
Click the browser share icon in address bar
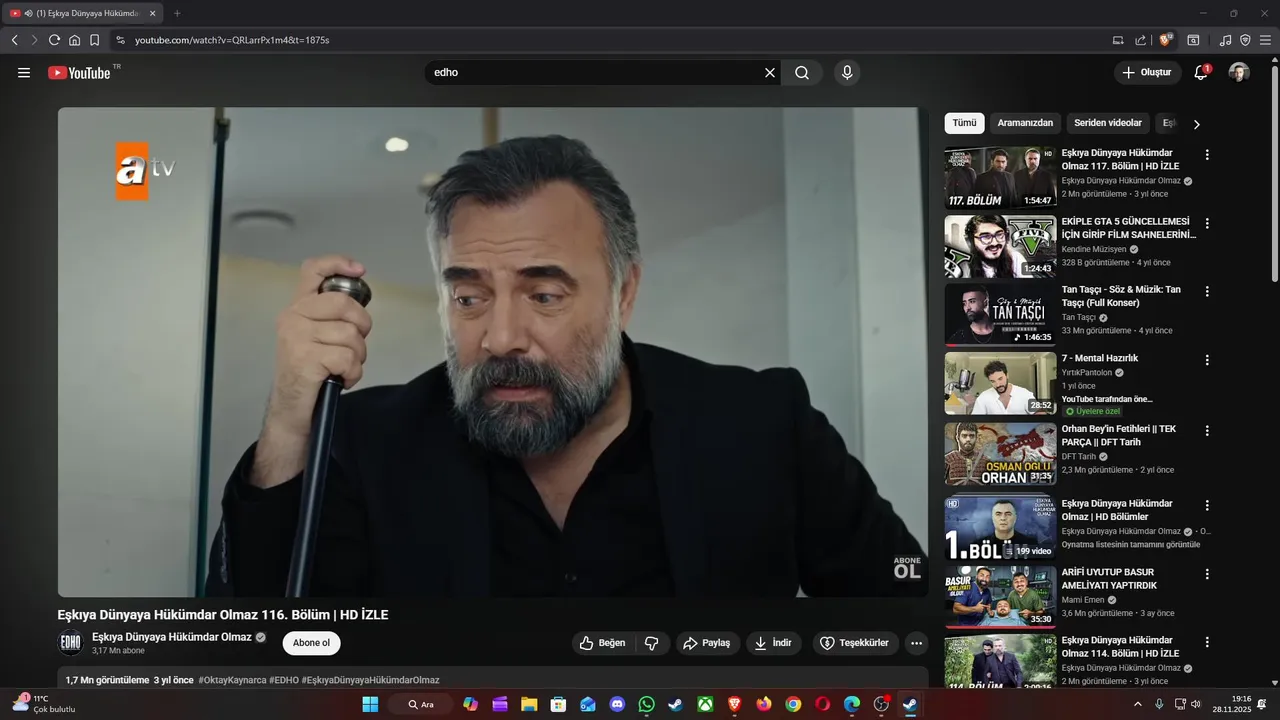coord(1140,40)
